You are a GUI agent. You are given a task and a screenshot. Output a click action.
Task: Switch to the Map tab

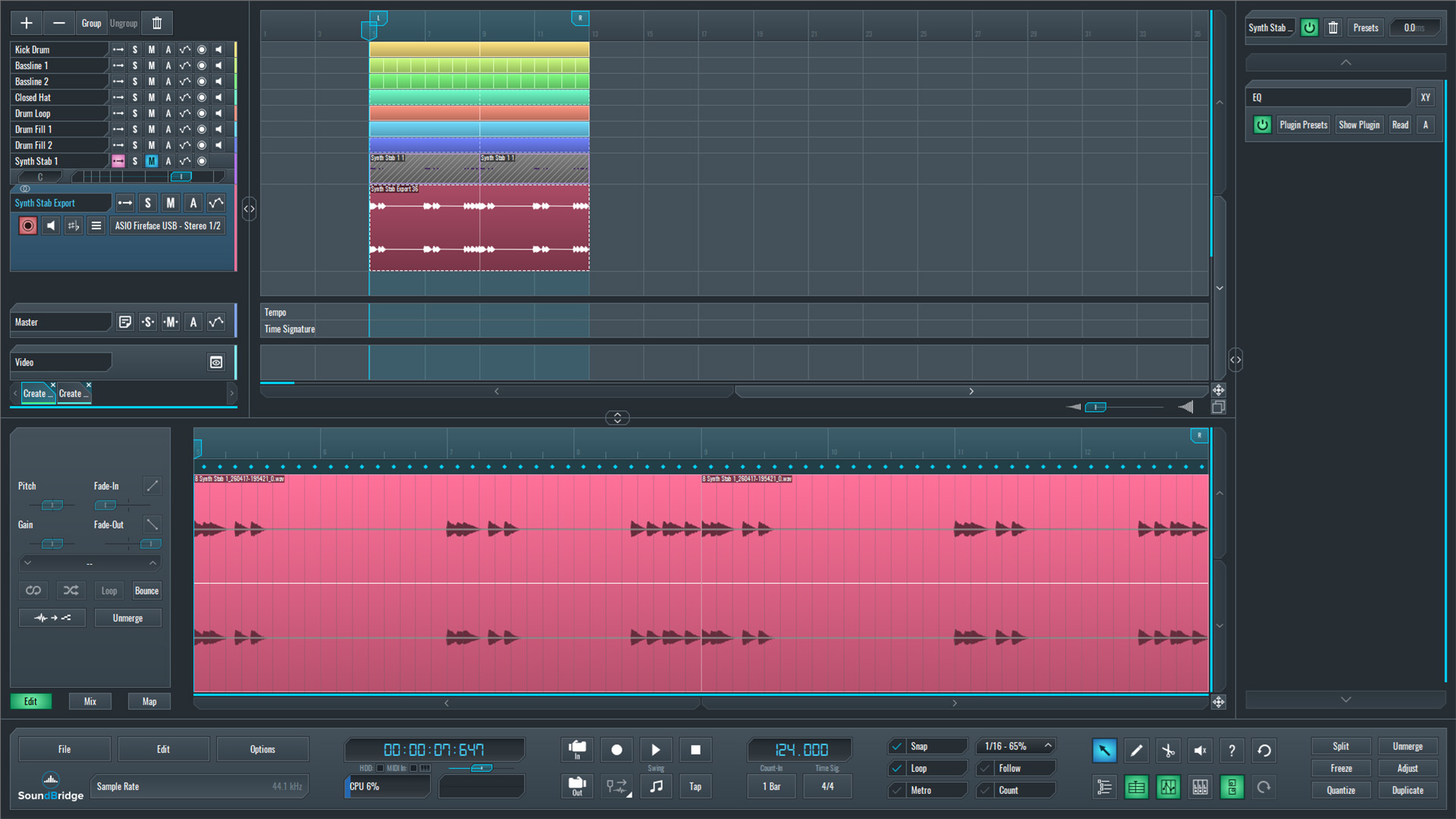149,701
